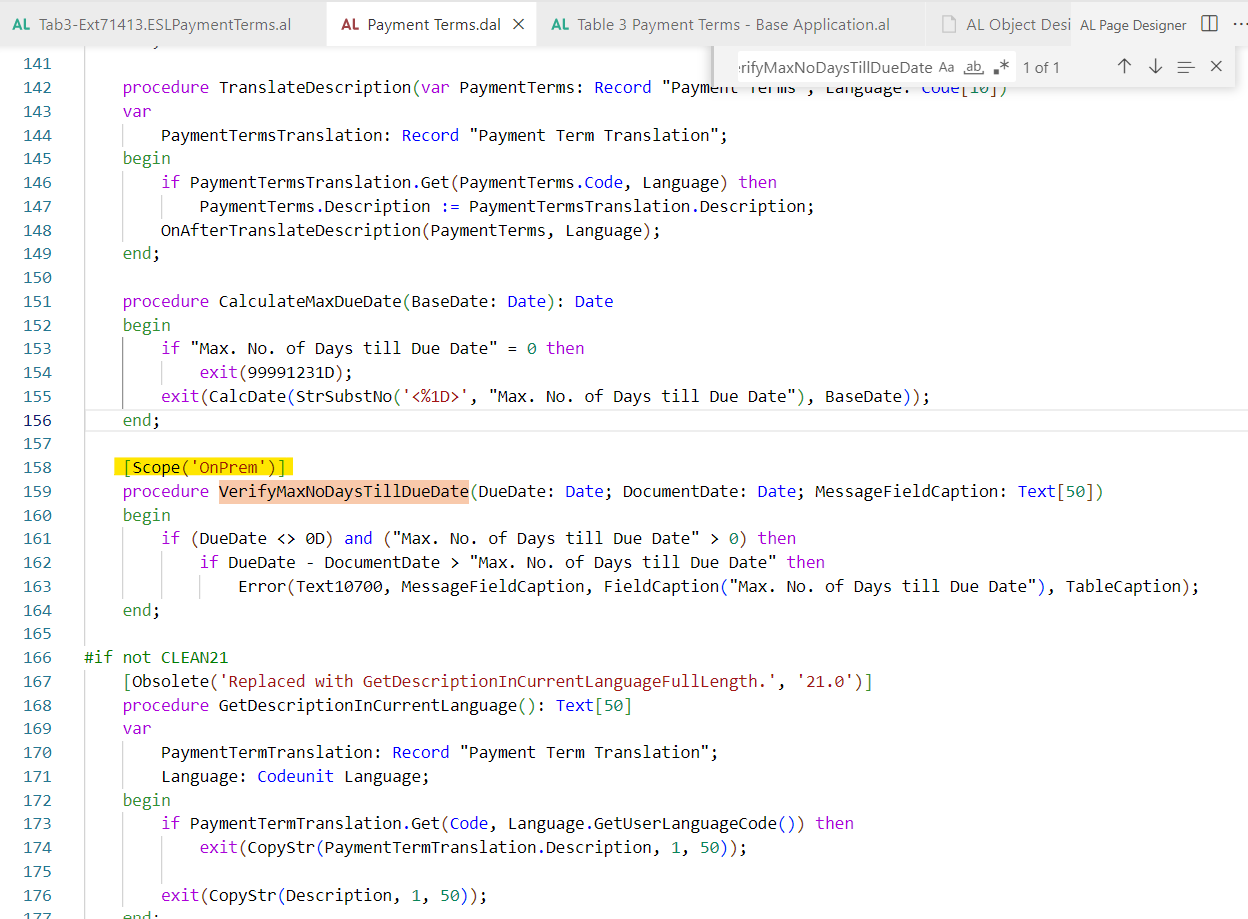1248x919 pixels.
Task: Click 'MessageFieldCaption' parameter on line 159
Action: point(906,491)
